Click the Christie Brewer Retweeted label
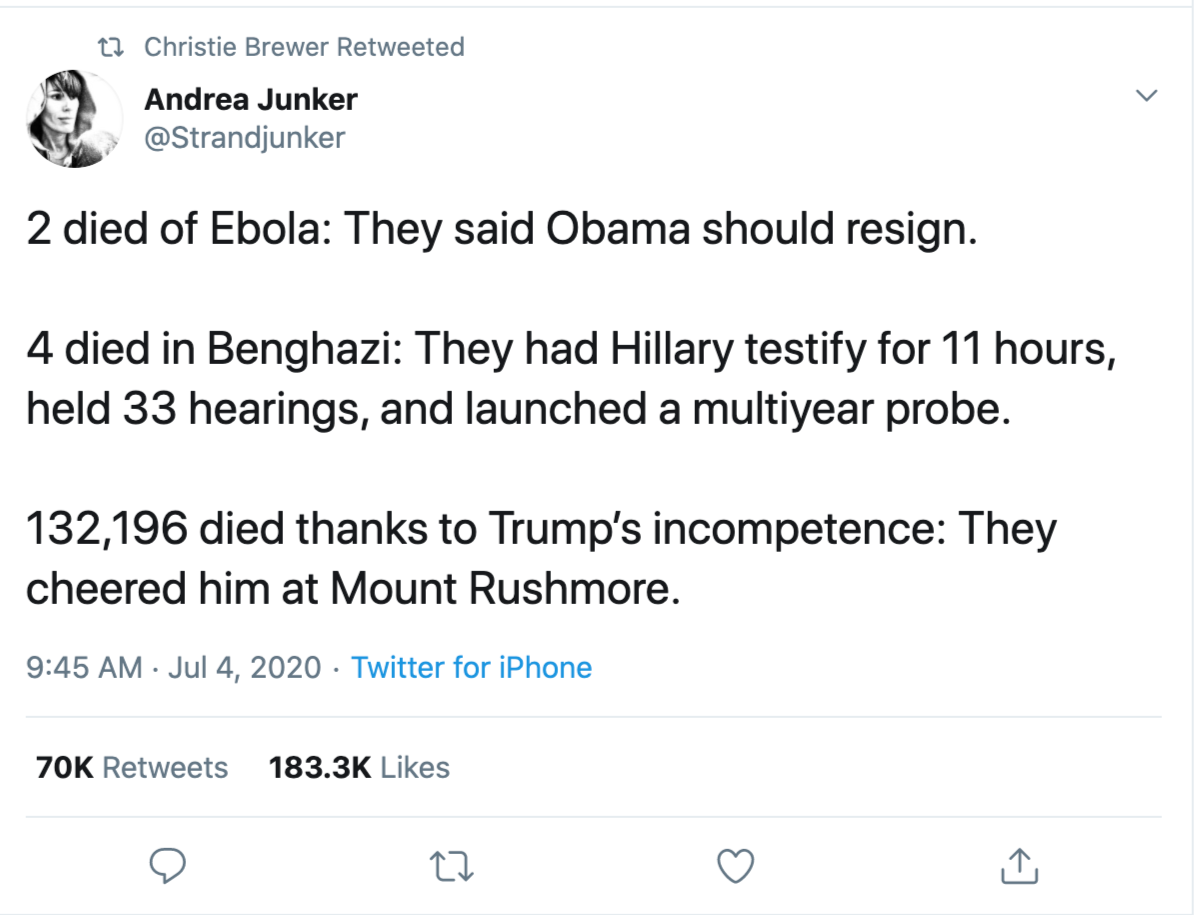 click(304, 47)
